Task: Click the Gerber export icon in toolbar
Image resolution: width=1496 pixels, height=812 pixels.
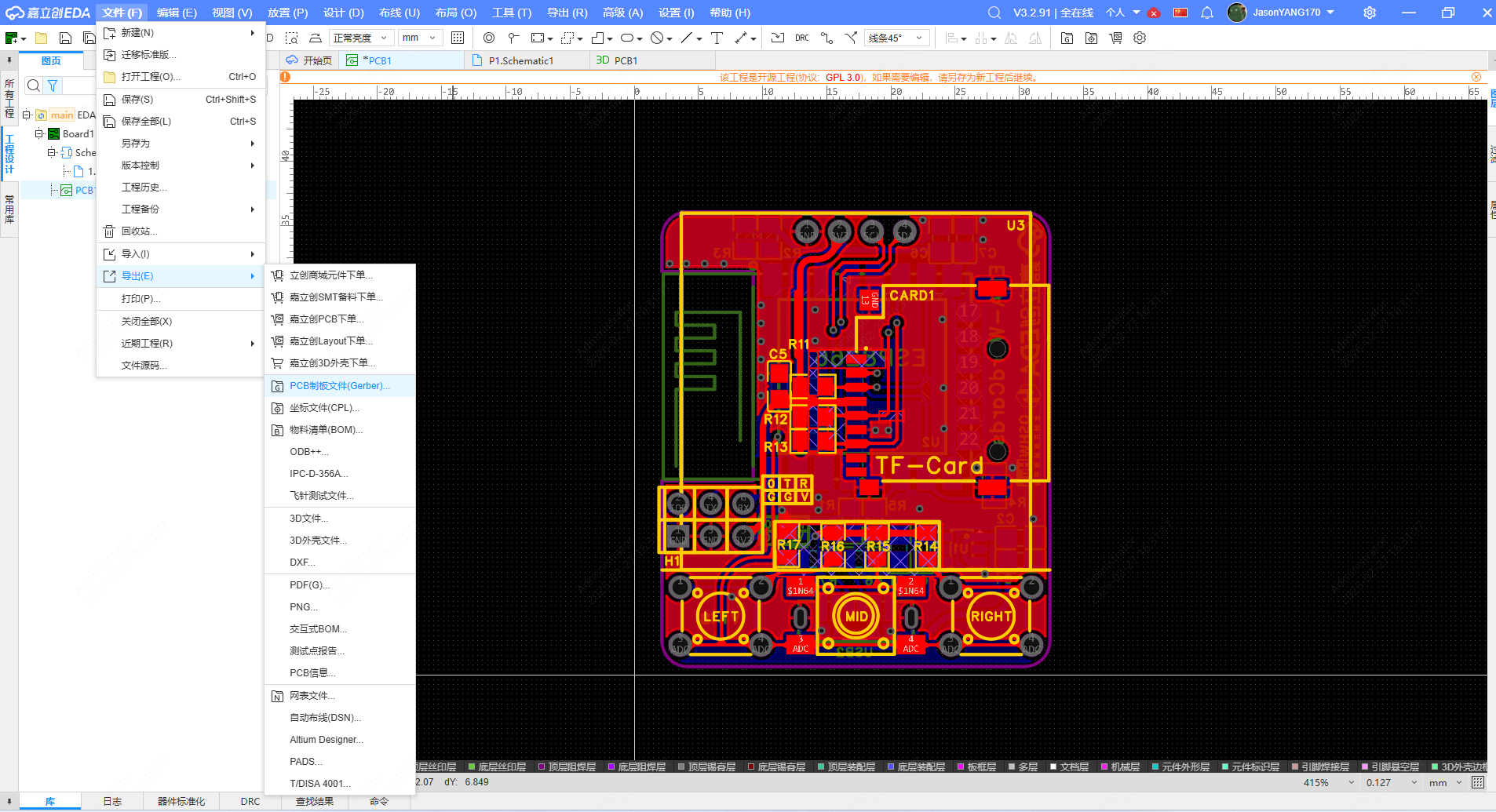Action: [1067, 38]
